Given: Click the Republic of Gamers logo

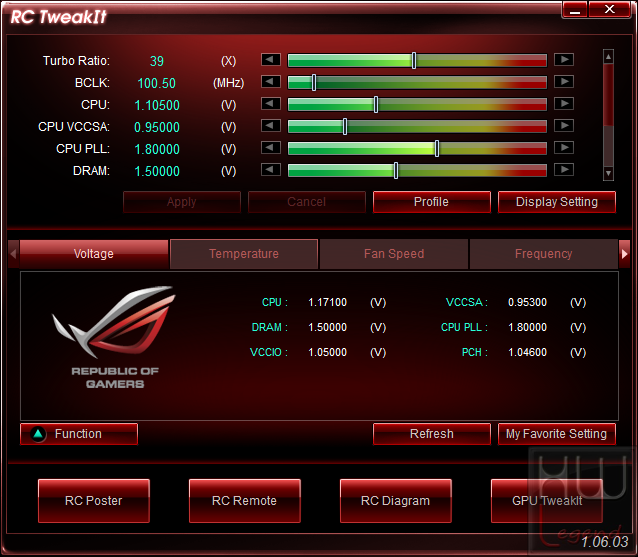Looking at the screenshot, I should pos(115,337).
